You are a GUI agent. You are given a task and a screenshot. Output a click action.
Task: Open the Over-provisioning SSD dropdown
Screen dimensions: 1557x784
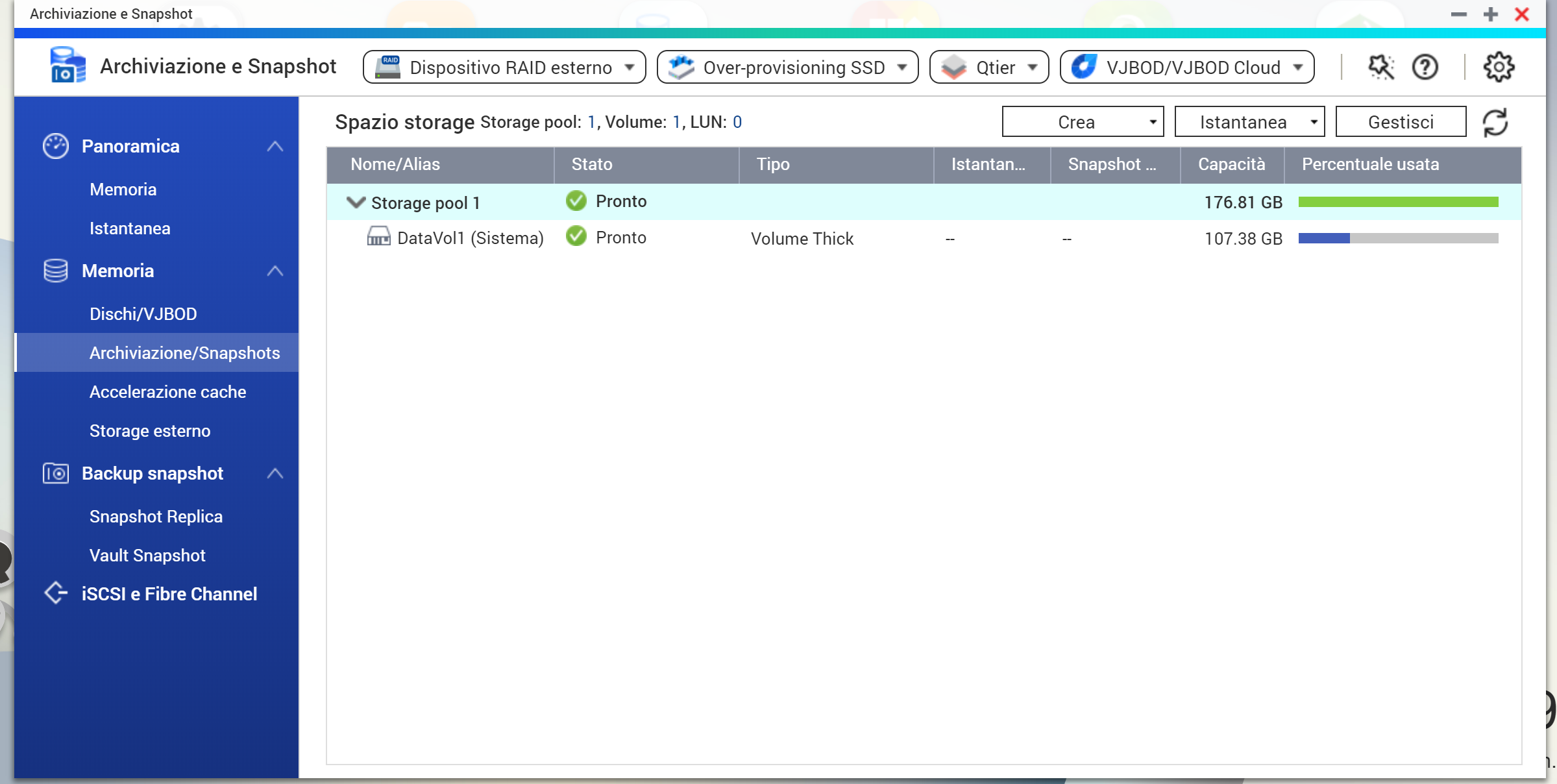tap(787, 67)
